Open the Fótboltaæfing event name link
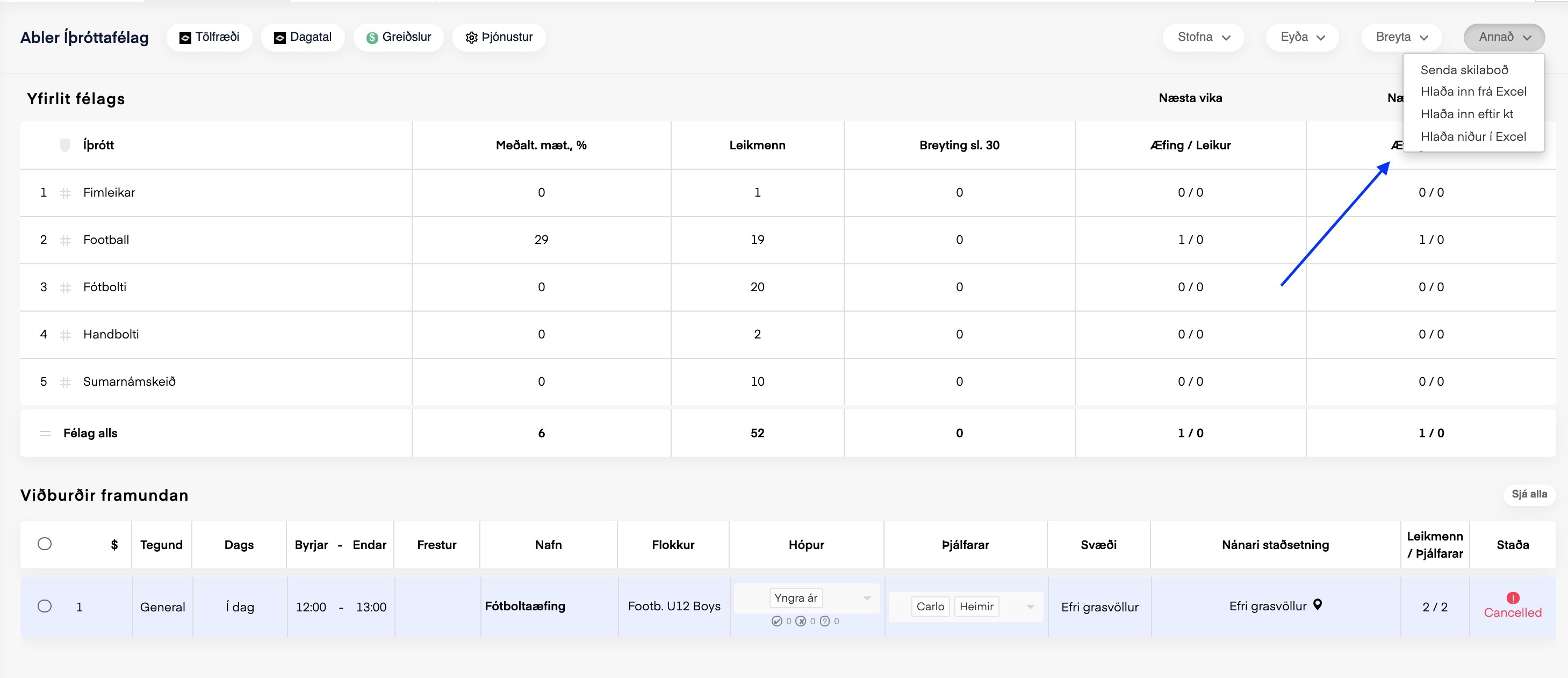The image size is (1568, 678). coord(524,606)
